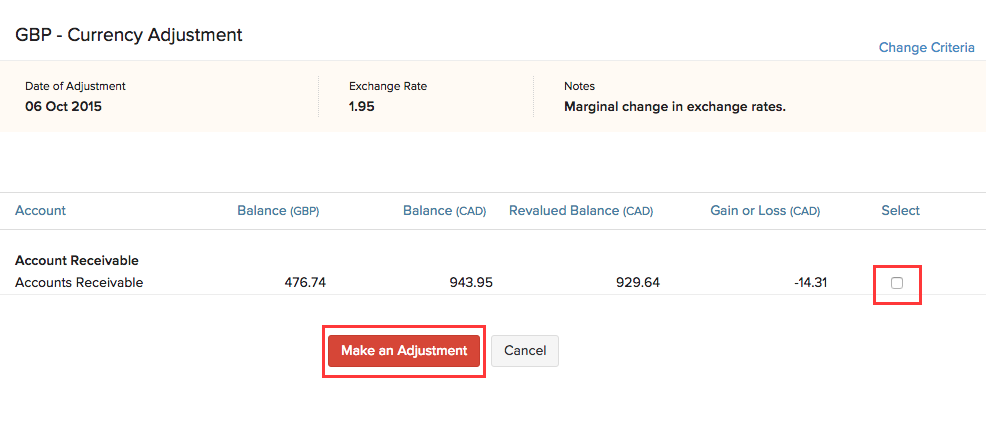Click the 929.64 revalued balance value
The width and height of the screenshot is (986, 424).
638,283
